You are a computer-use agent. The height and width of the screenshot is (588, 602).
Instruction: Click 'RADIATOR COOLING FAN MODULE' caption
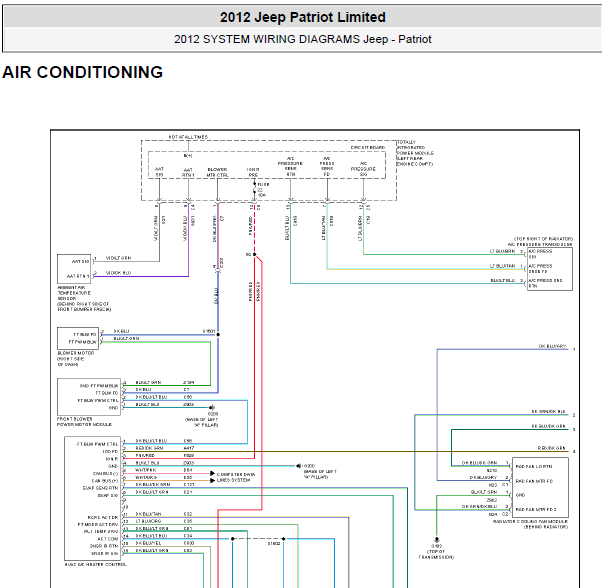(x=530, y=522)
